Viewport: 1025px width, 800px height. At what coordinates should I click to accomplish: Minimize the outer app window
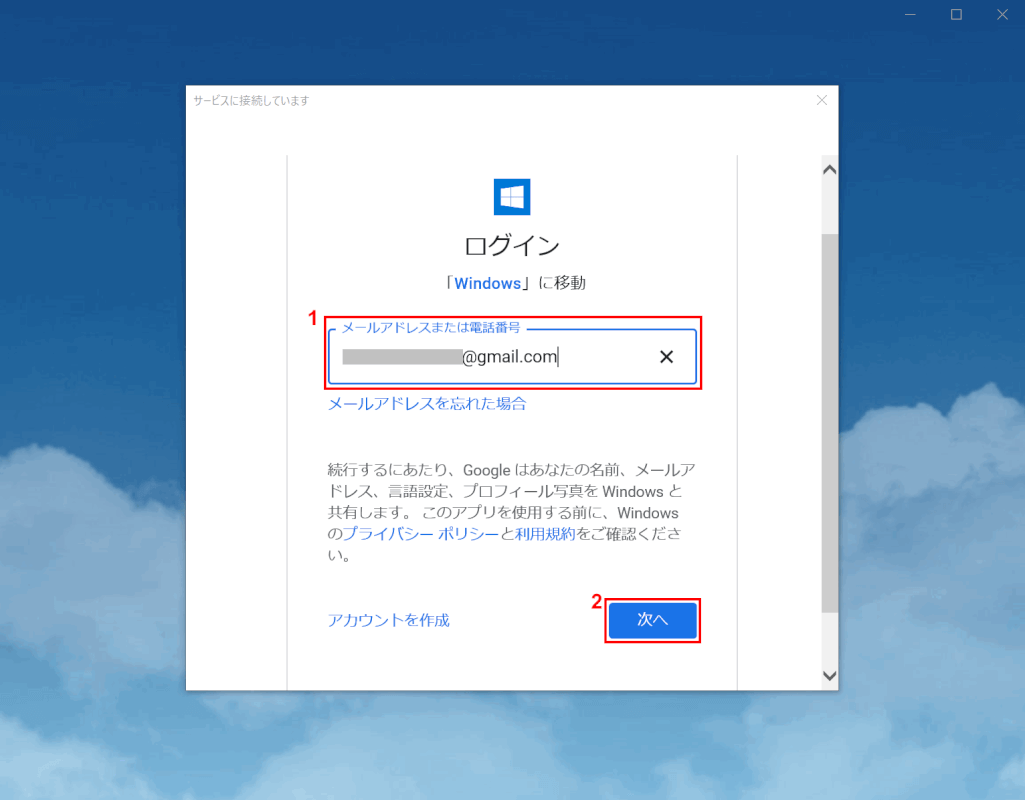[910, 14]
